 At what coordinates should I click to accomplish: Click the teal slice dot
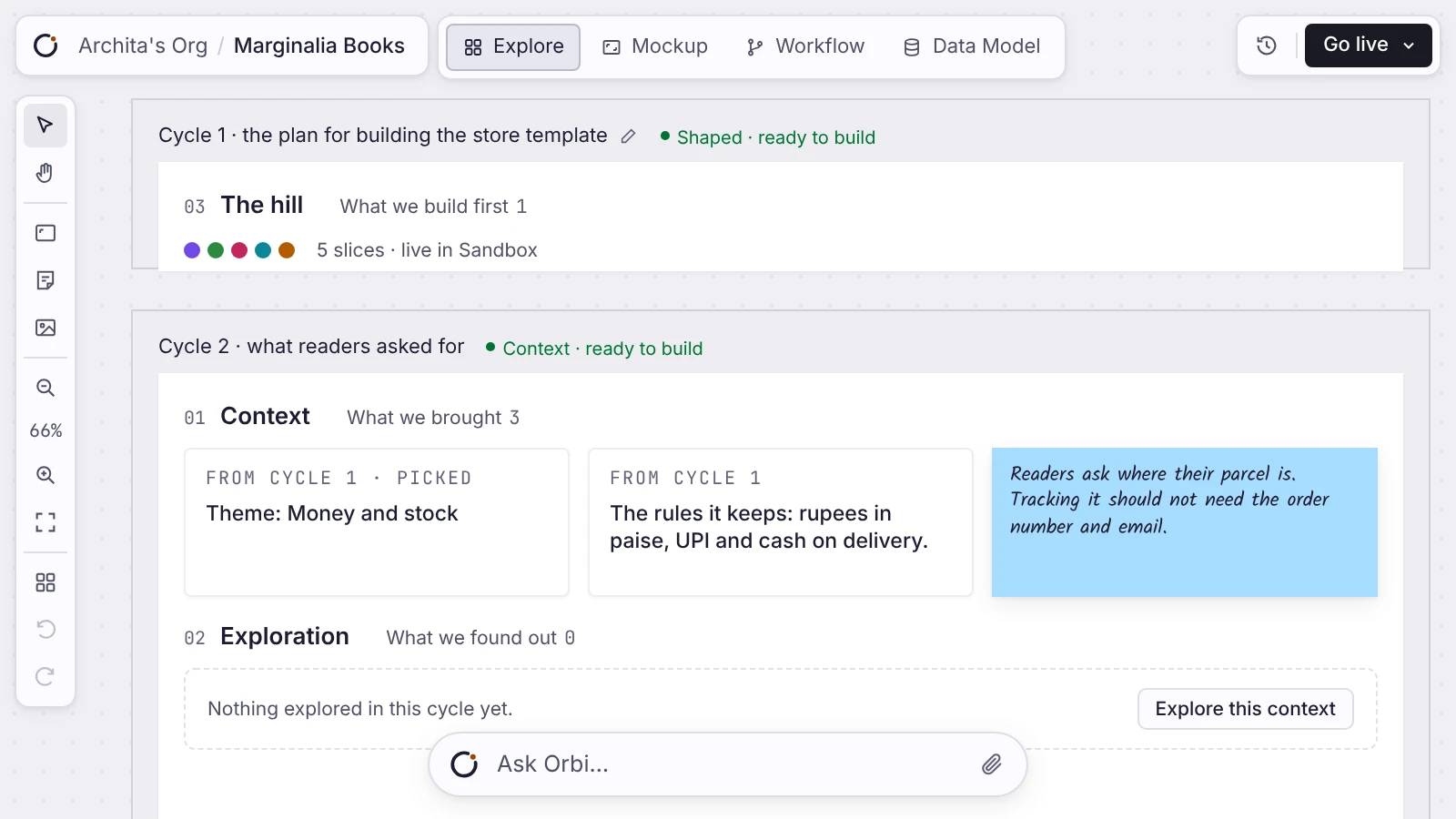(x=263, y=250)
